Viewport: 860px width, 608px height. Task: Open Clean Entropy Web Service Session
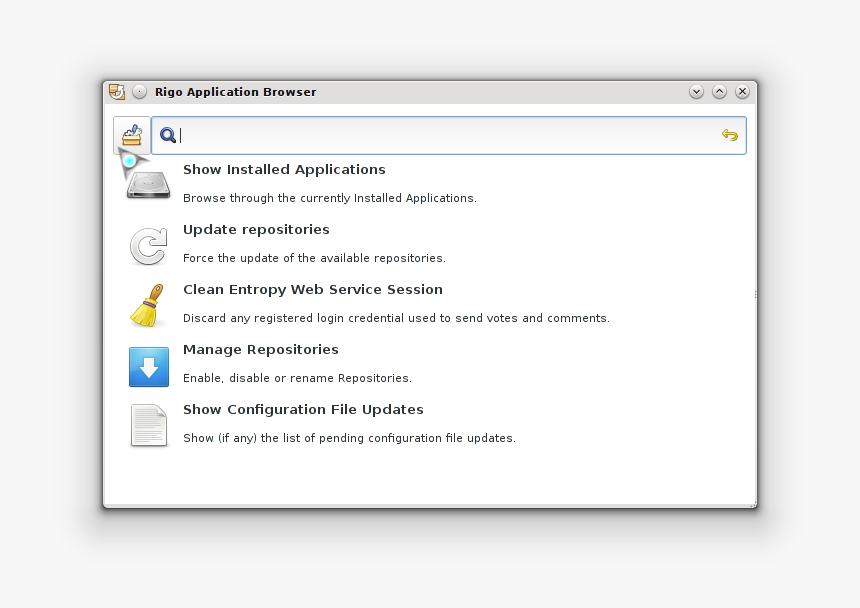pyautogui.click(x=312, y=290)
